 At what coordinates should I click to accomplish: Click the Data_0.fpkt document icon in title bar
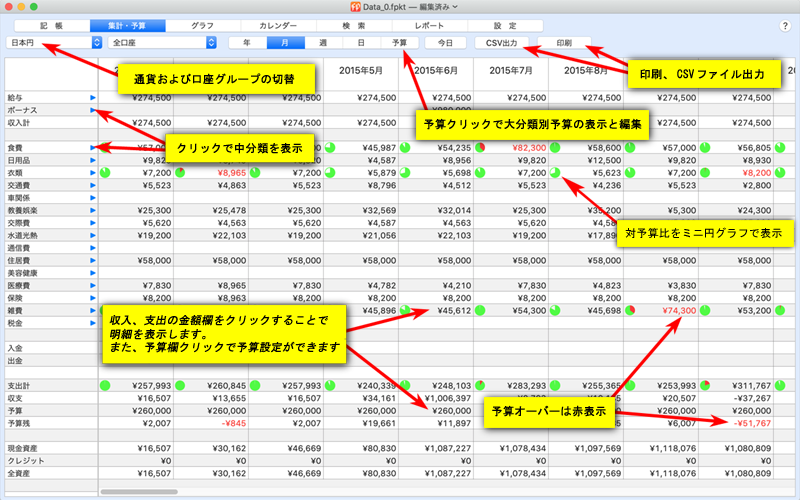[356, 7]
